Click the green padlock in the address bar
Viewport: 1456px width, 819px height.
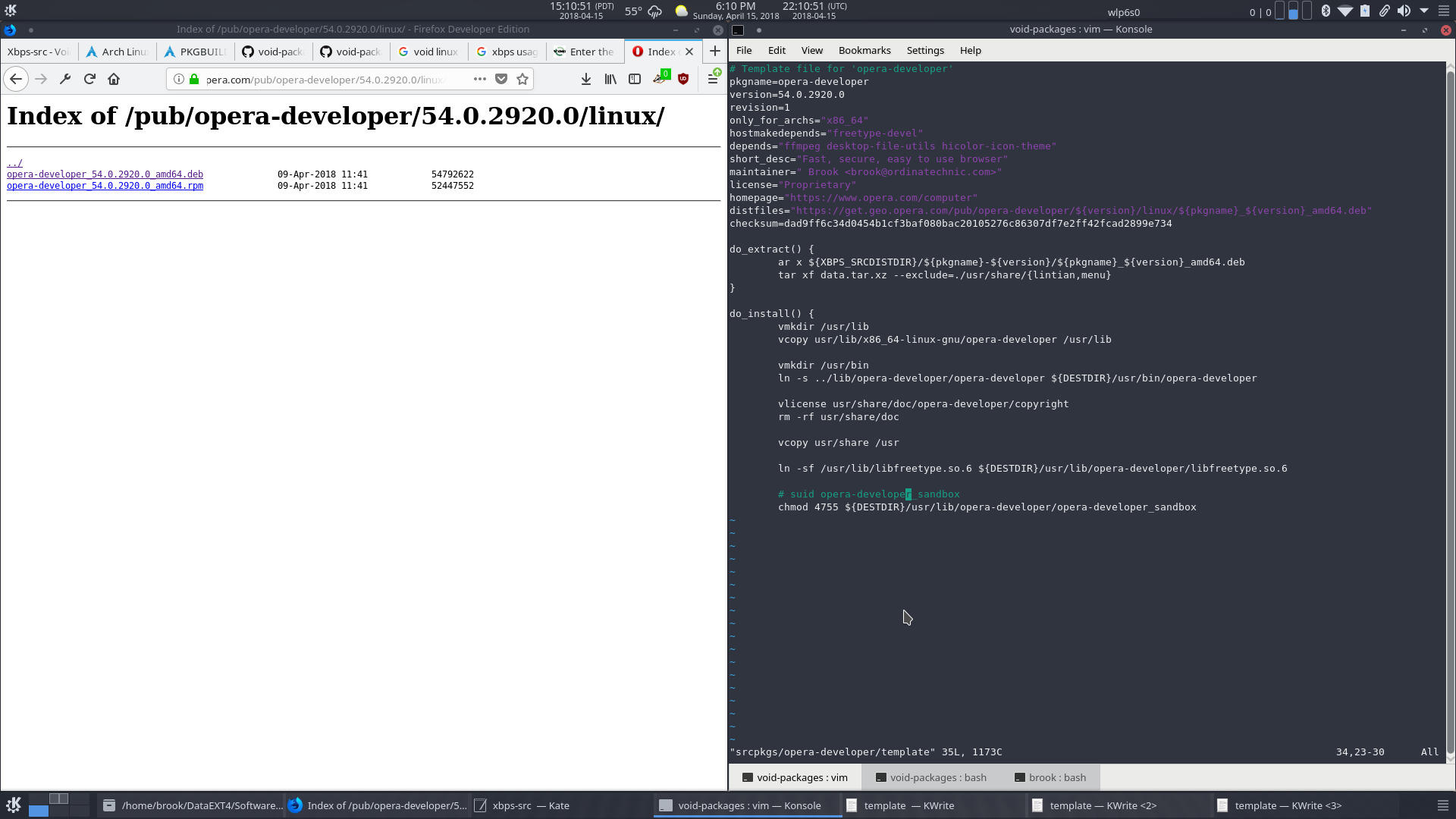194,79
